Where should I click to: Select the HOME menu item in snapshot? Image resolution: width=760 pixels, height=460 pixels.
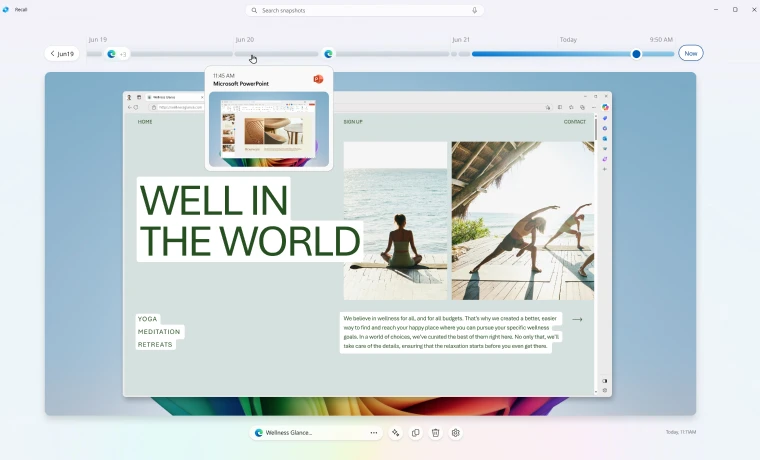pyautogui.click(x=145, y=122)
